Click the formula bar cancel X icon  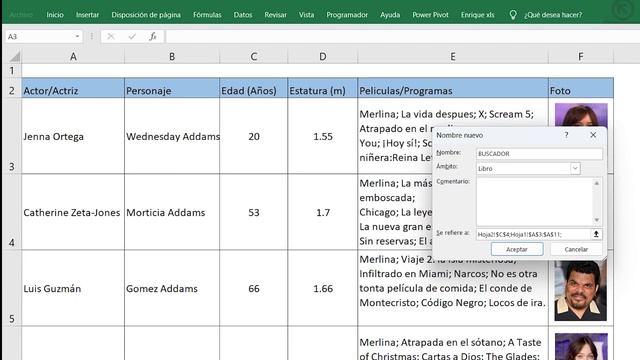click(111, 36)
